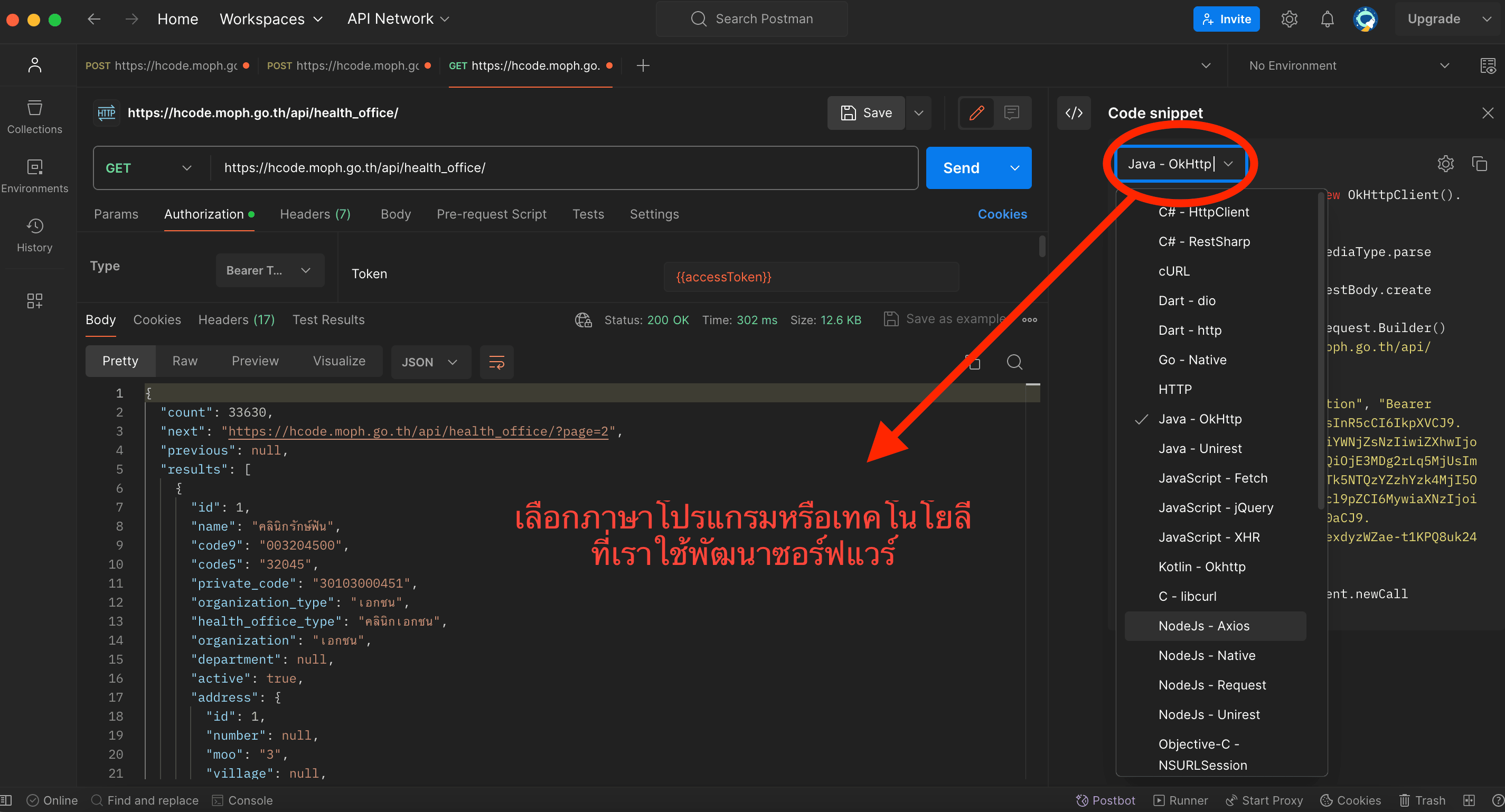Switch to the Headers (7) tab
1505x812 pixels.
pyautogui.click(x=315, y=214)
